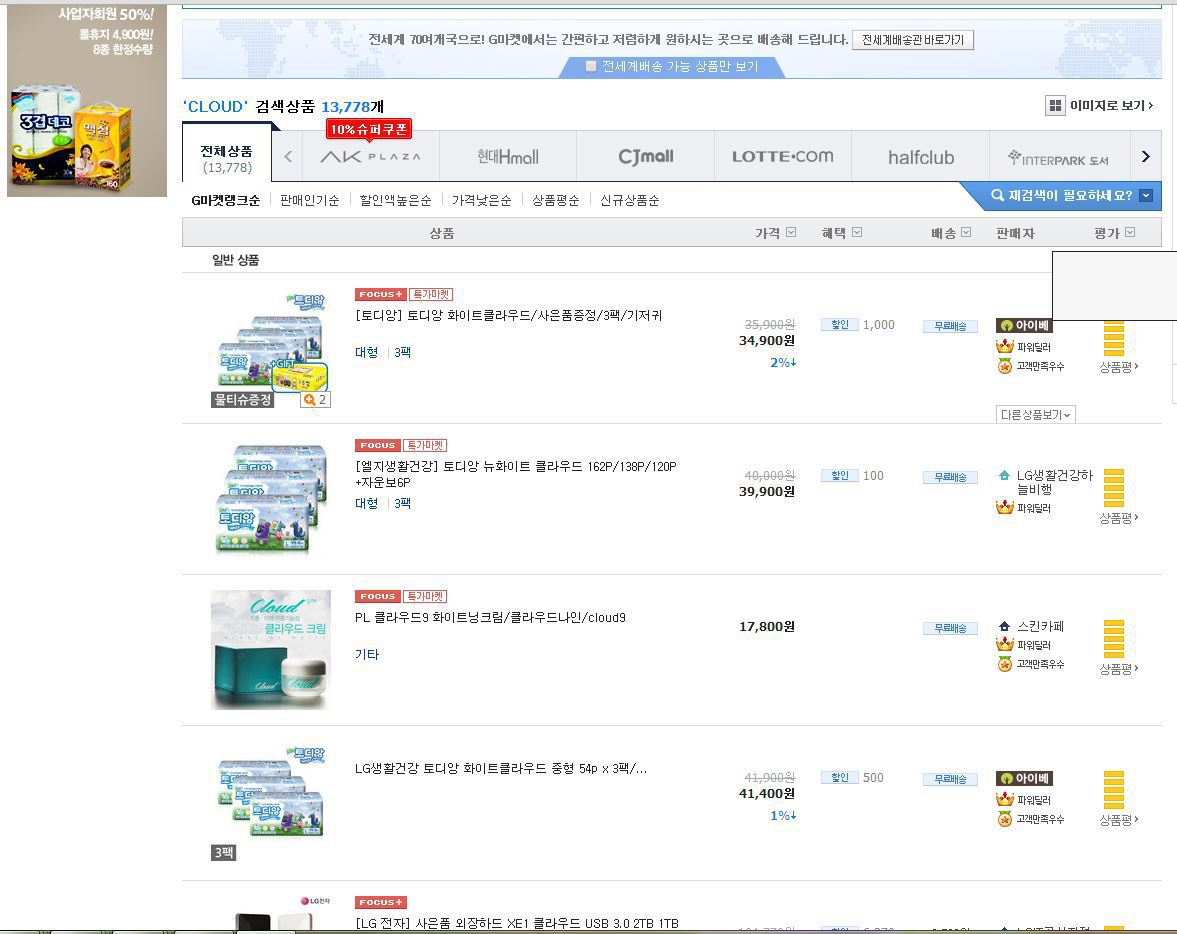Open the CJmall store tab
Screen dimensions: 1177x934
646,157
